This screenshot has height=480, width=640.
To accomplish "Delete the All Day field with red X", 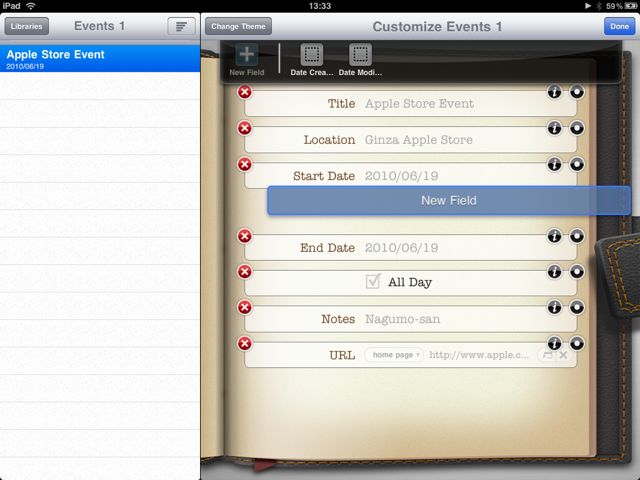I will (x=244, y=272).
